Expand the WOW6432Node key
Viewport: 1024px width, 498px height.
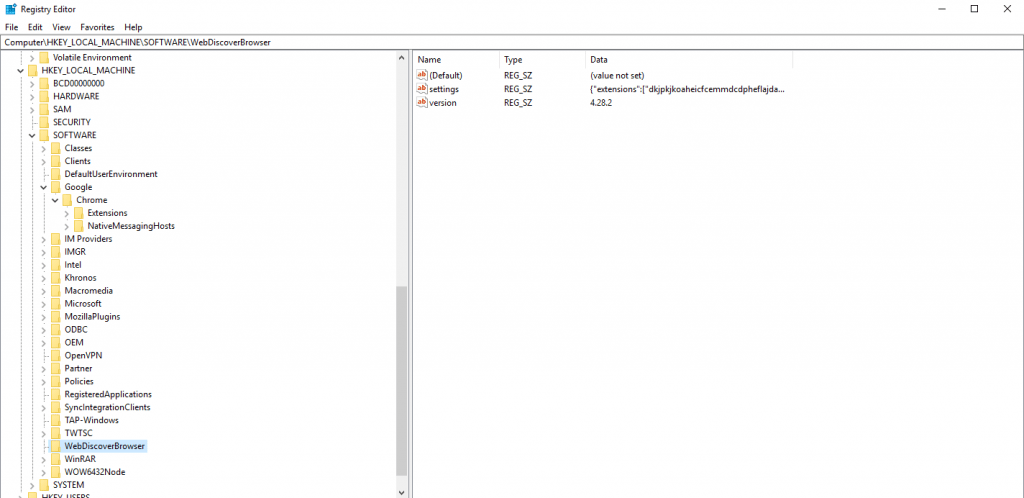coord(43,472)
